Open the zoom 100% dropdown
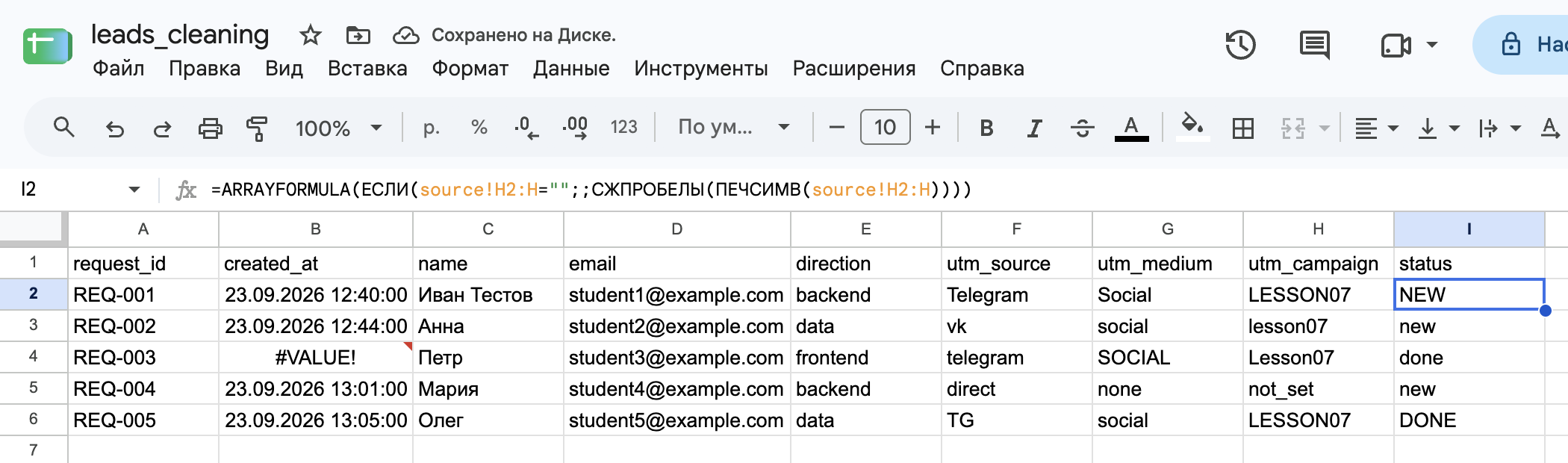This screenshot has height=463, width=1568. [x=338, y=128]
